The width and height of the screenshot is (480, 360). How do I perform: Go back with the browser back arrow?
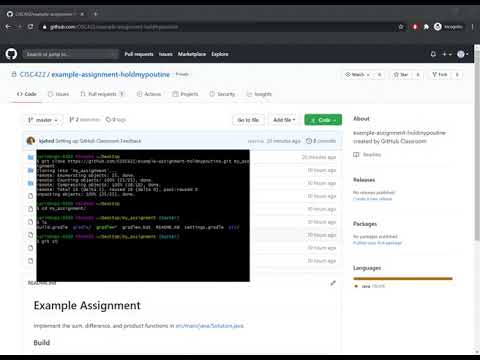point(9,27)
